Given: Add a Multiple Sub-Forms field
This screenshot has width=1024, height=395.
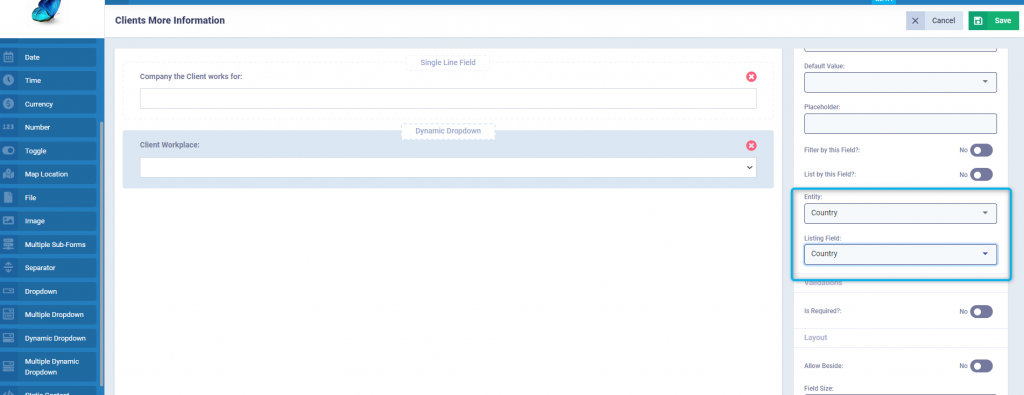Looking at the screenshot, I should (48, 244).
